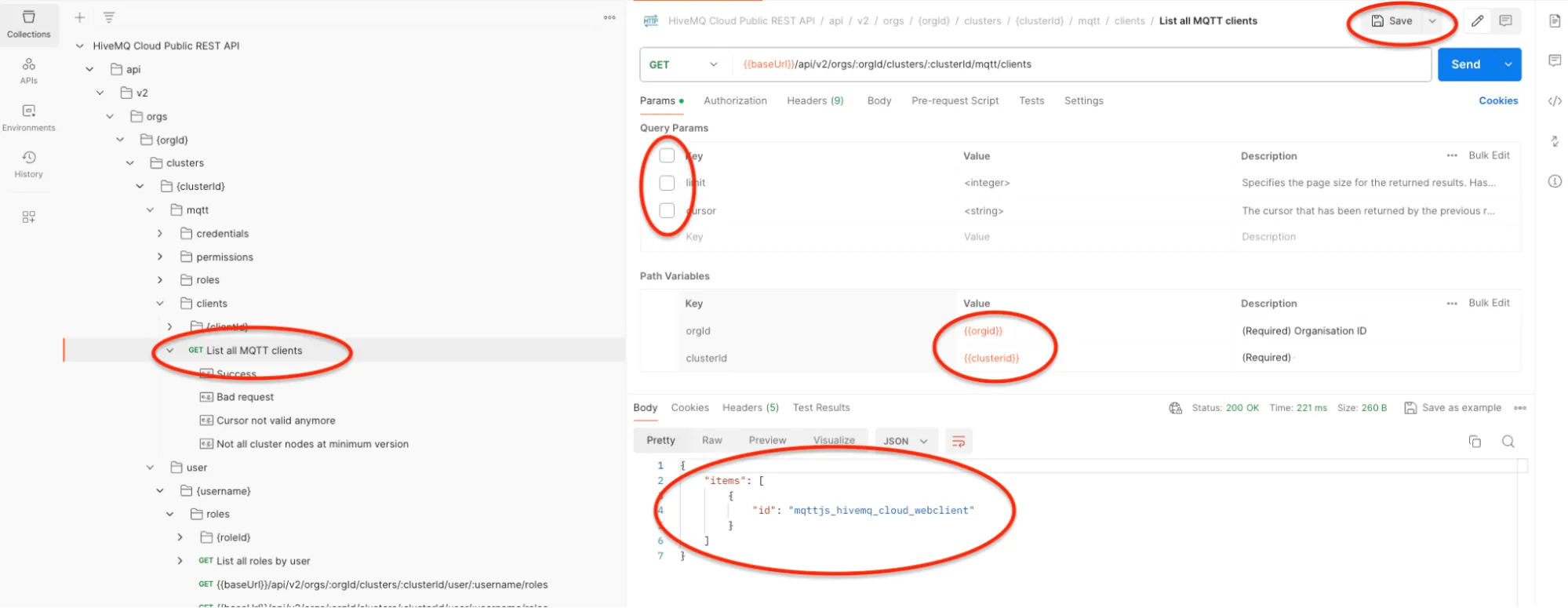Click the Send button
This screenshot has width=1568, height=608.
point(1465,64)
